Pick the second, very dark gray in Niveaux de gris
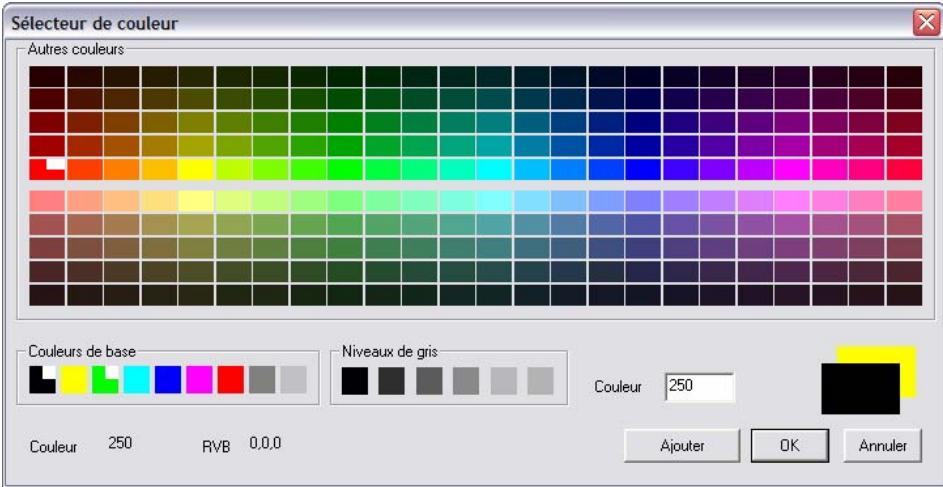 point(392,381)
